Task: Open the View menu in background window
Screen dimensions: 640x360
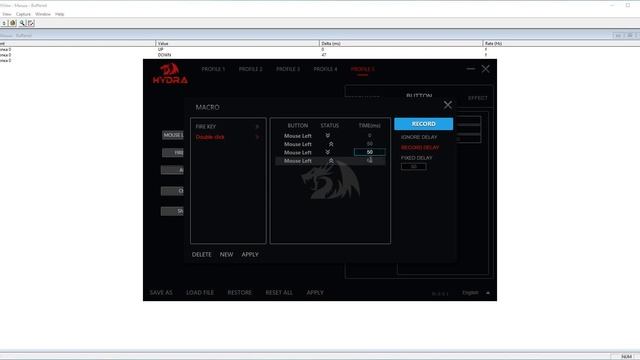Action: tap(7, 14)
